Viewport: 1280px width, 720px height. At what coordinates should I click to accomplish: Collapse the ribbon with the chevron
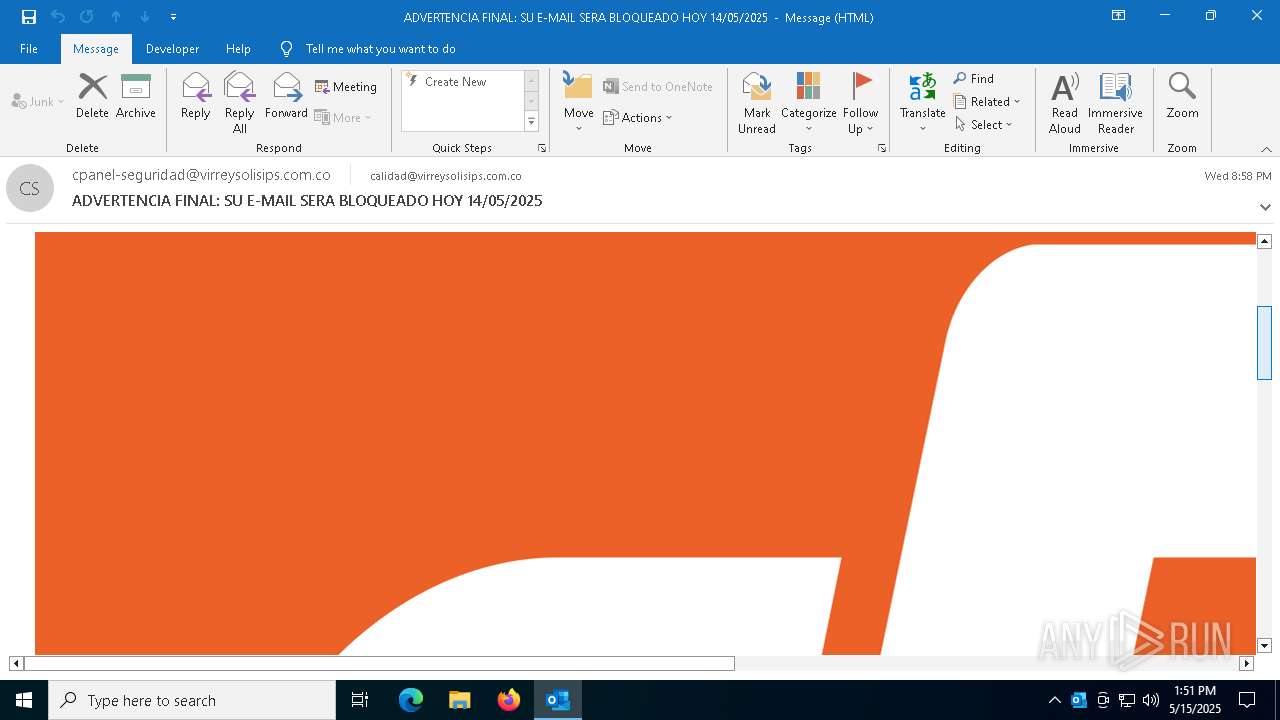[1266, 149]
